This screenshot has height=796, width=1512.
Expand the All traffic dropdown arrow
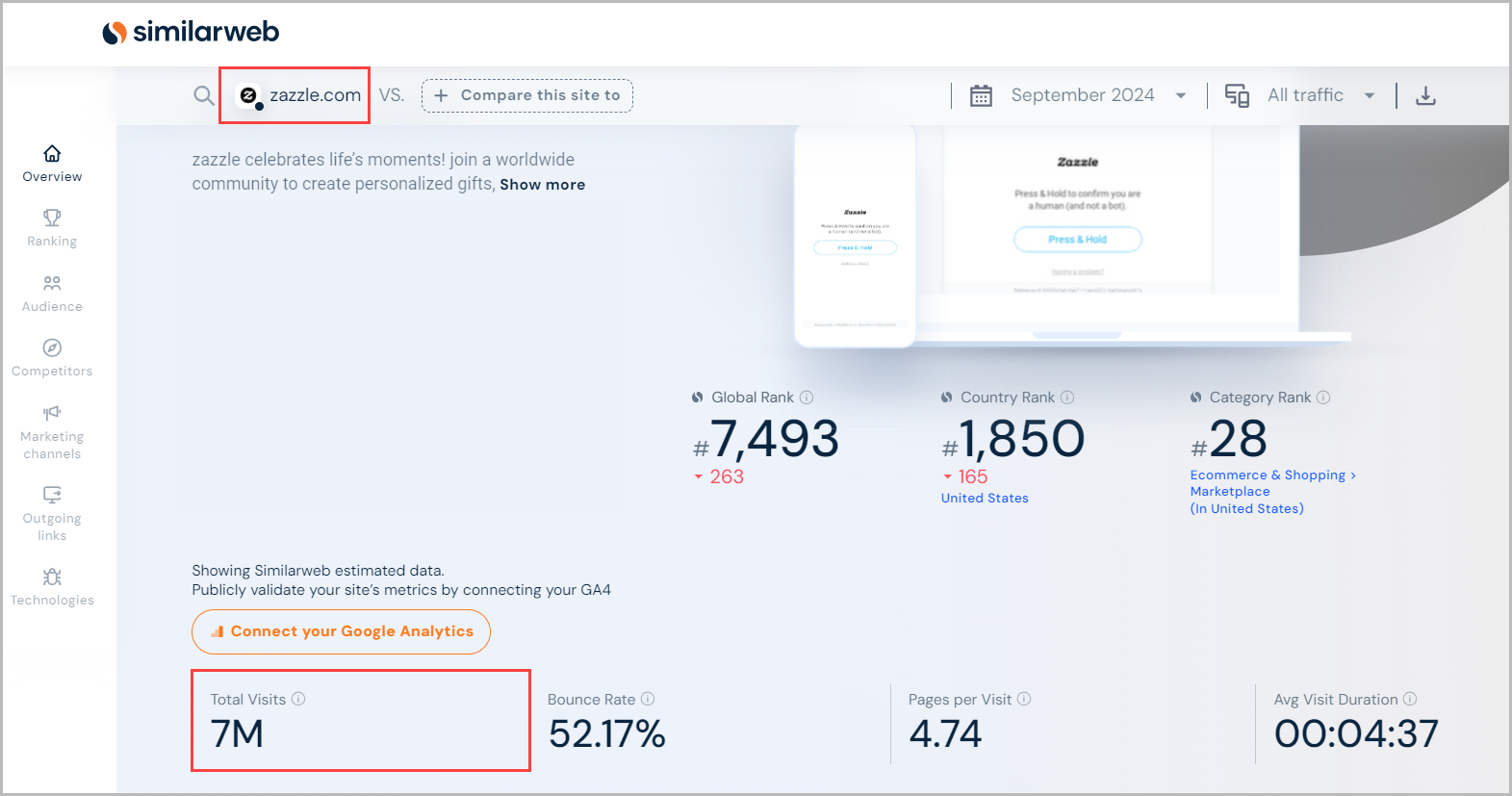pos(1370,95)
